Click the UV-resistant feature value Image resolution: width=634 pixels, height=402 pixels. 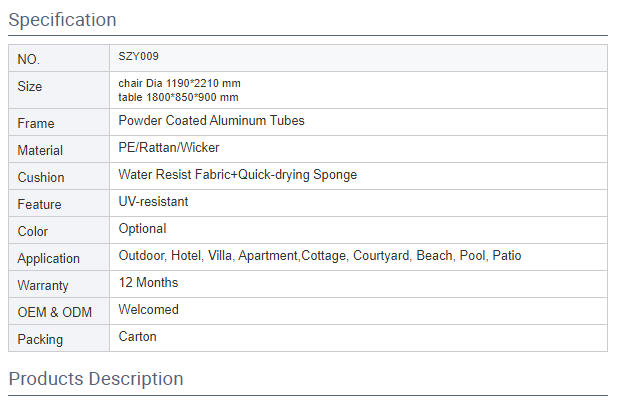click(153, 202)
